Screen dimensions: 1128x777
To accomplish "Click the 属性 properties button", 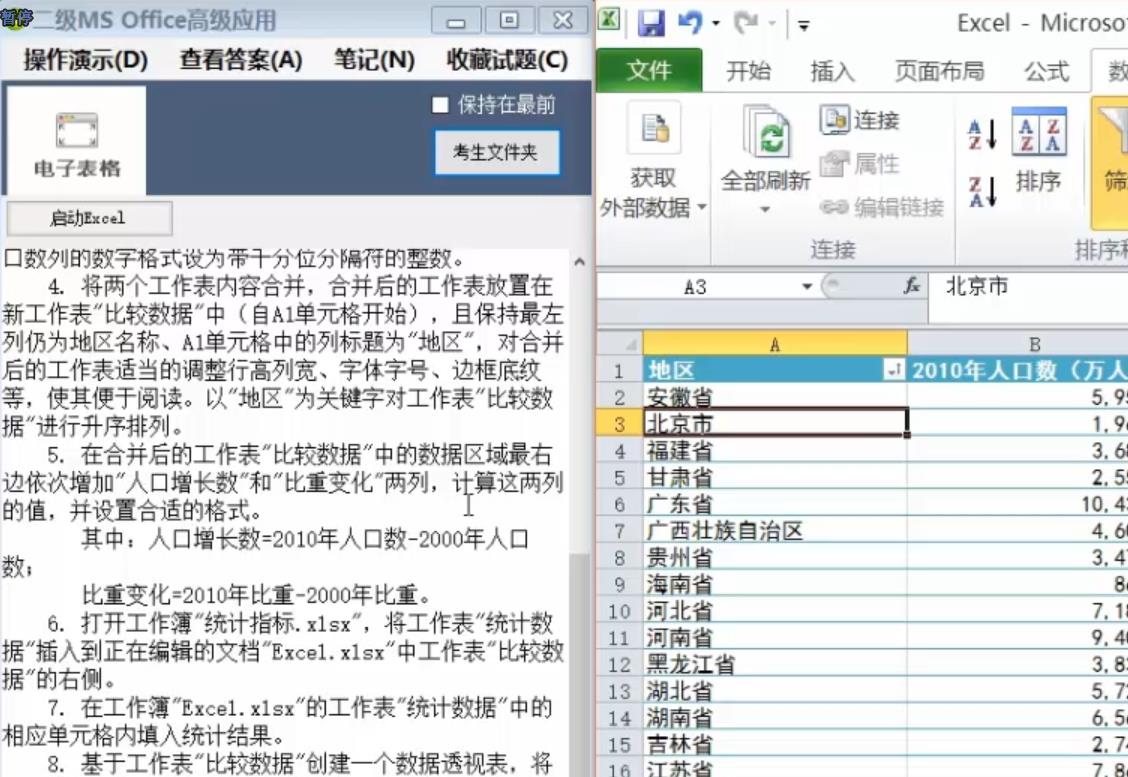I will point(860,164).
